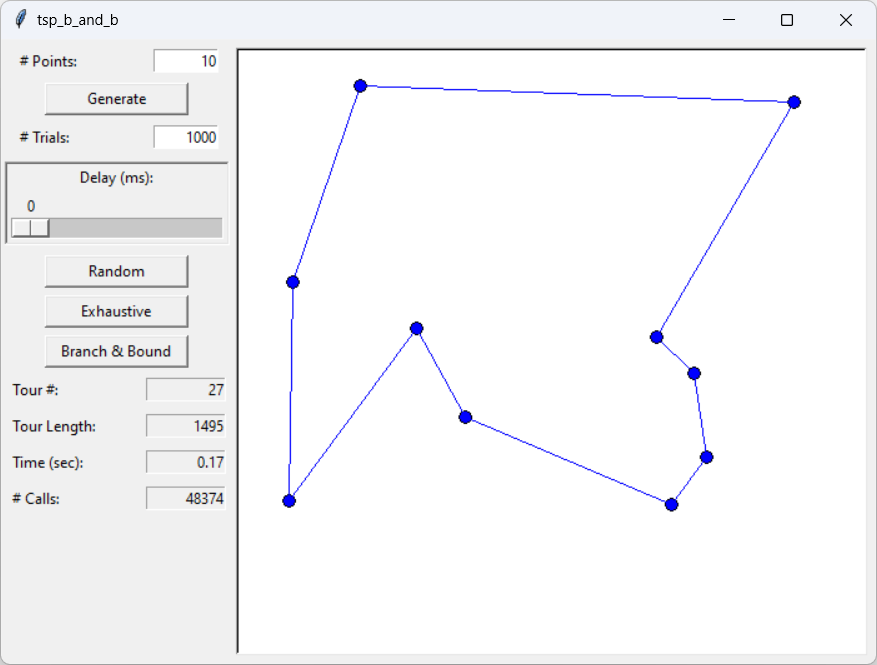Start the Exhaustive search
Screen dimensions: 877x665
[116, 312]
